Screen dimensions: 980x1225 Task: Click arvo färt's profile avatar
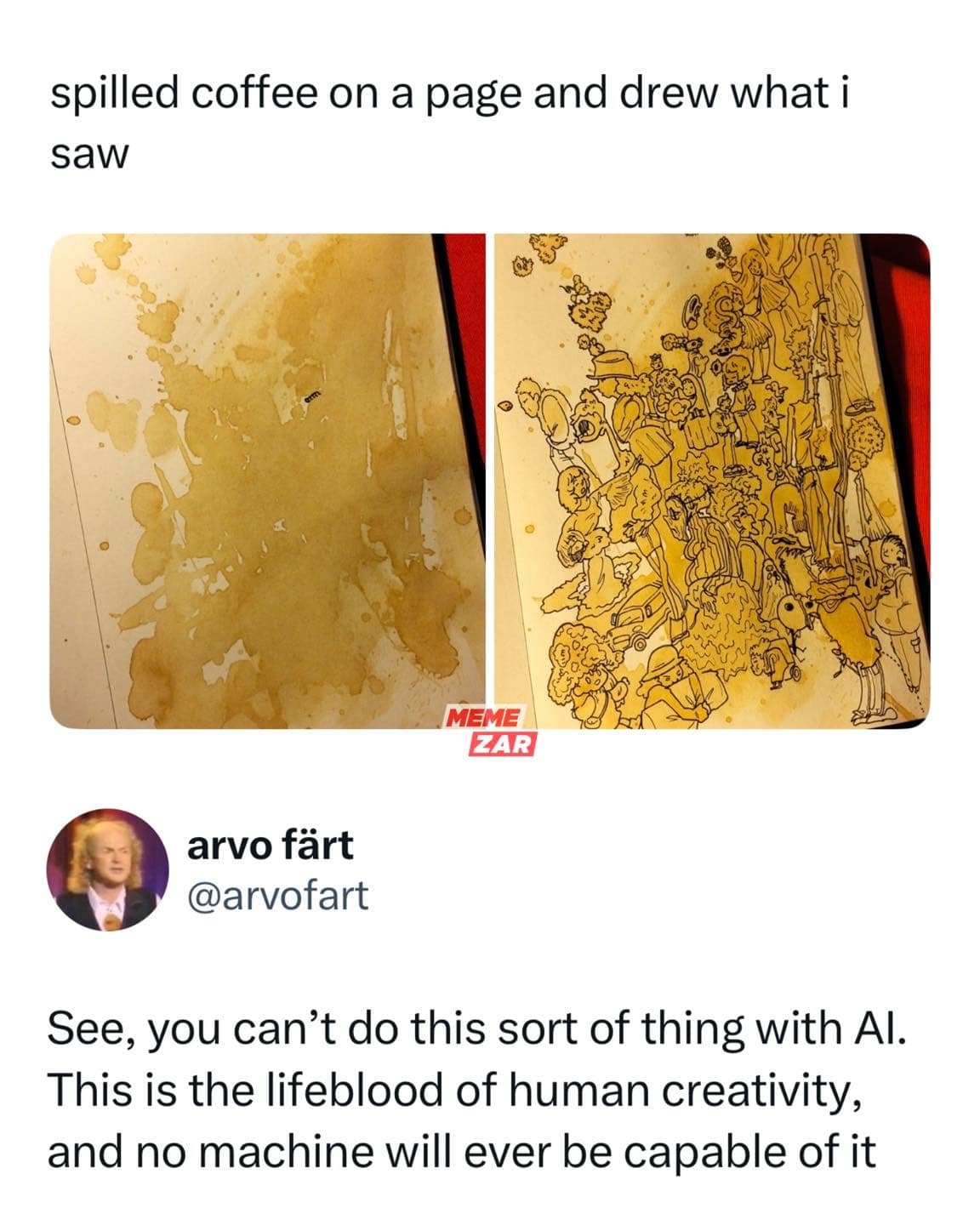point(107,869)
